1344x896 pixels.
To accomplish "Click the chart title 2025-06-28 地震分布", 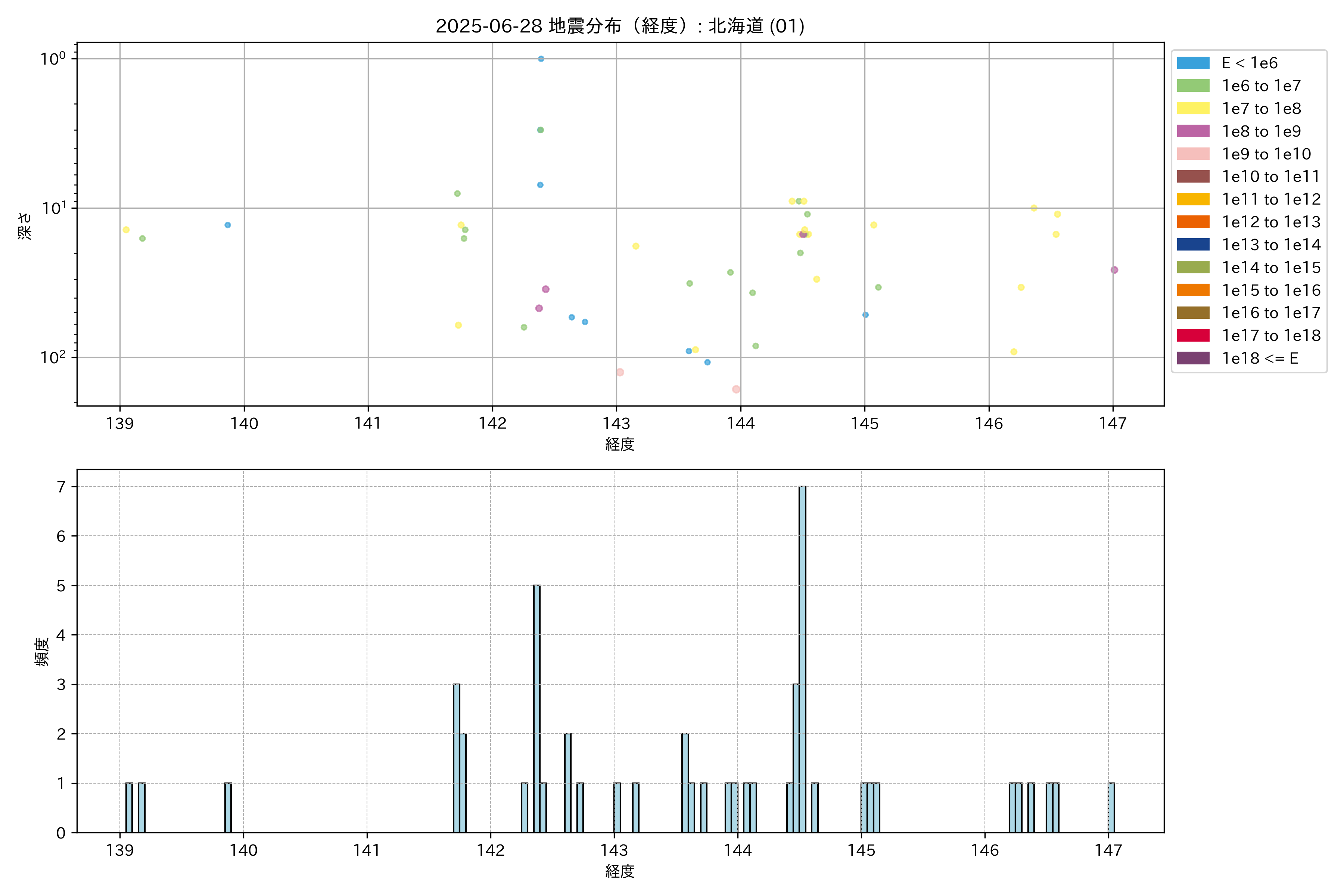I will (619, 26).
